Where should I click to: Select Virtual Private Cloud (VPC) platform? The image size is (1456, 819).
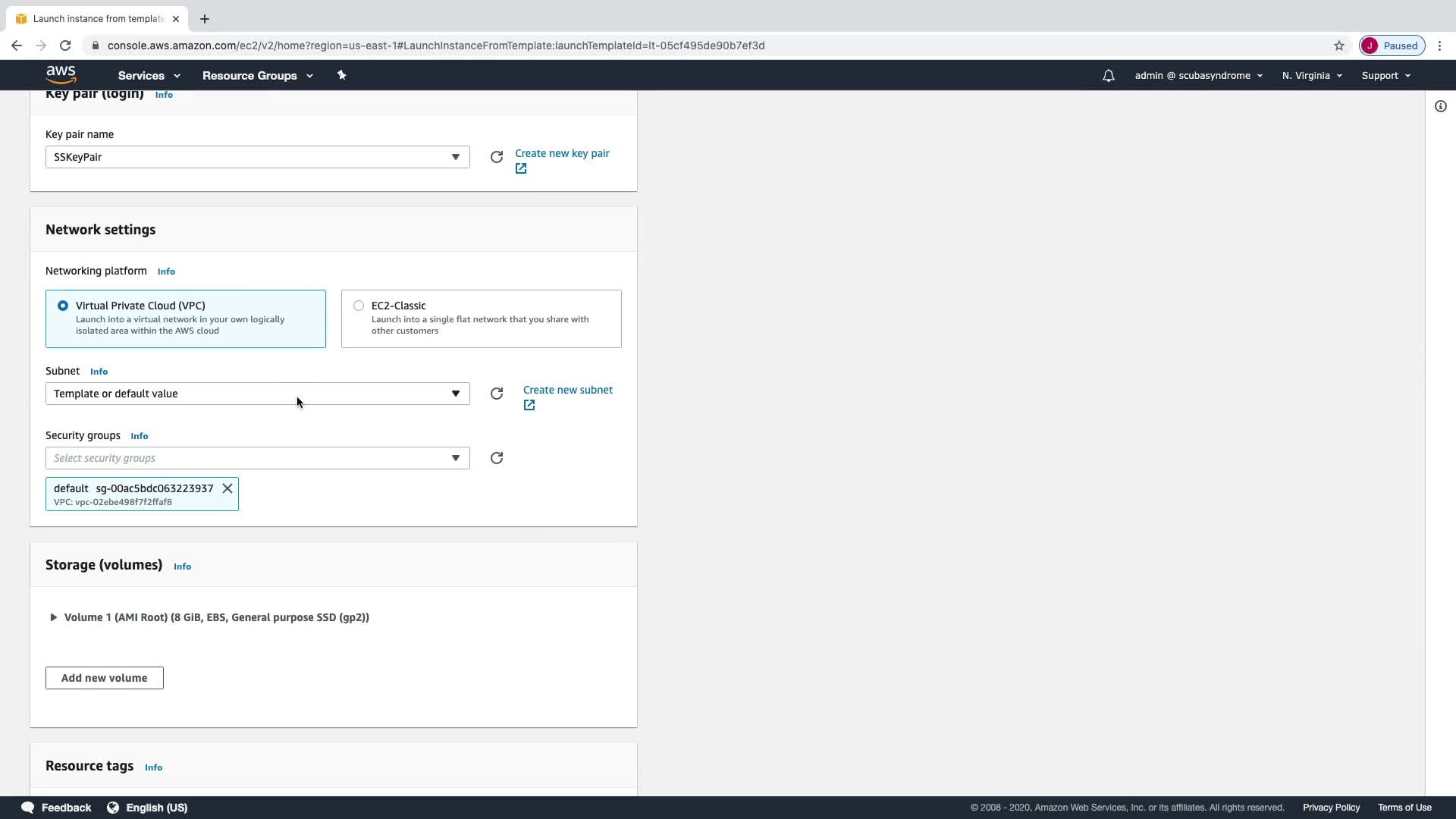(63, 306)
